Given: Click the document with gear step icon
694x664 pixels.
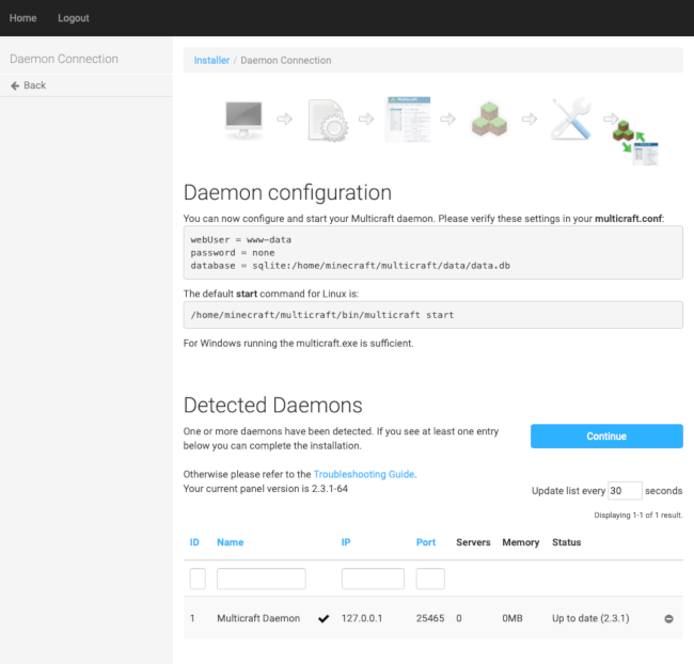Looking at the screenshot, I should 325,120.
